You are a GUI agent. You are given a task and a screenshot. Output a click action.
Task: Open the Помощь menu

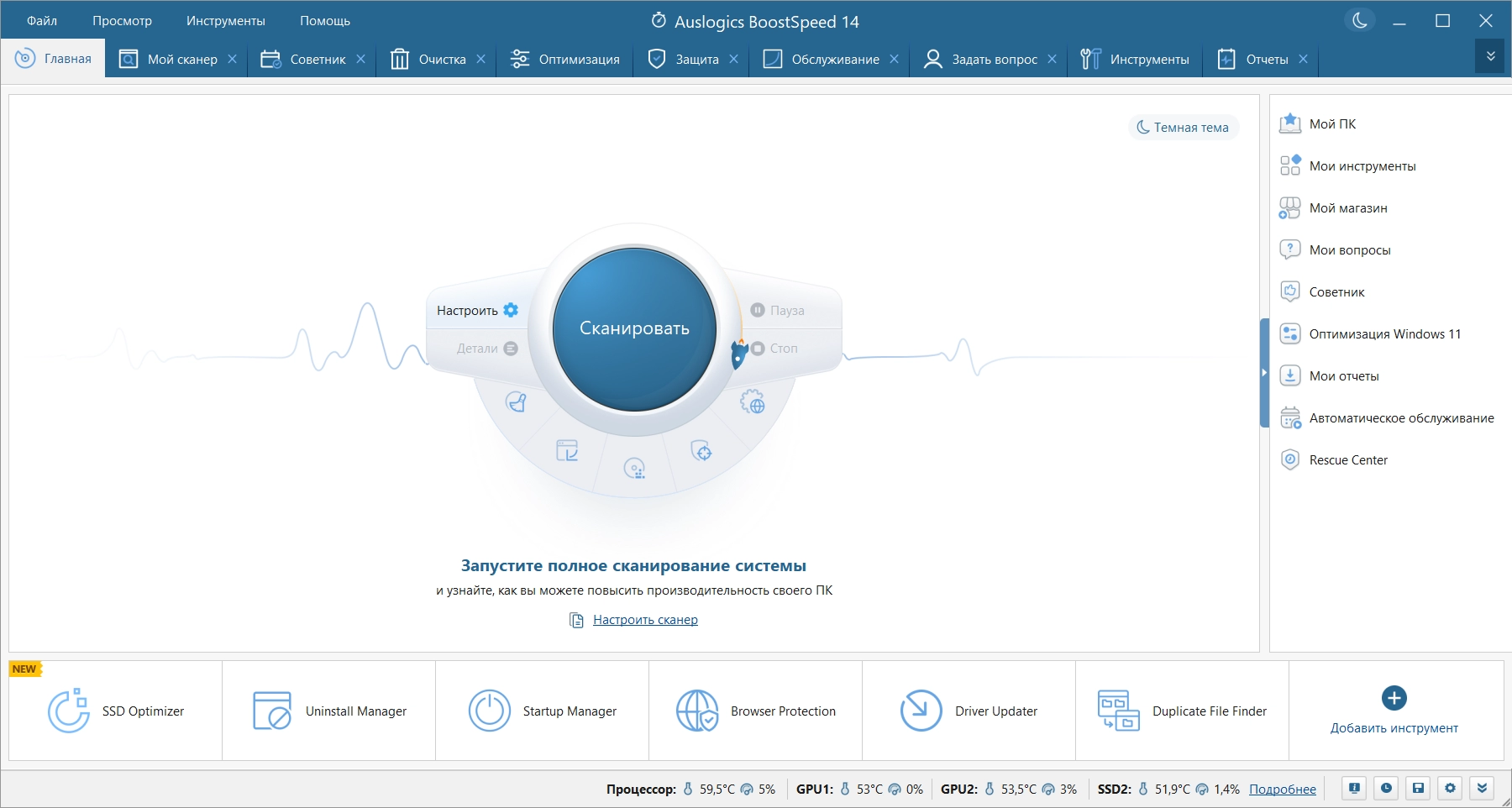(x=325, y=21)
